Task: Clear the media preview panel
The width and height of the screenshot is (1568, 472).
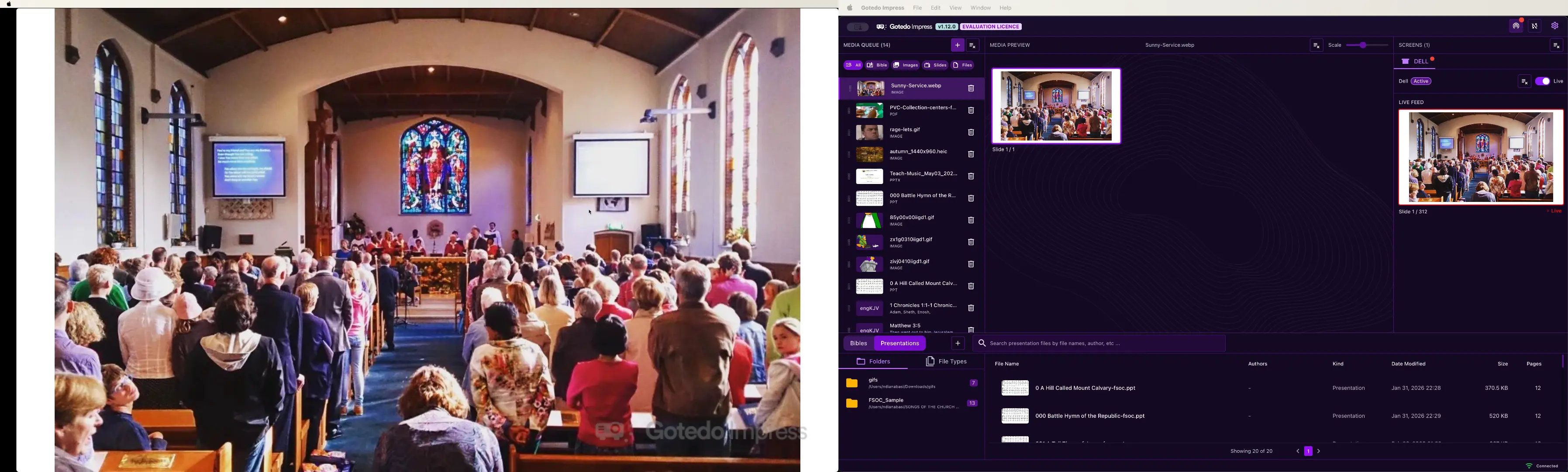Action: pyautogui.click(x=1316, y=46)
